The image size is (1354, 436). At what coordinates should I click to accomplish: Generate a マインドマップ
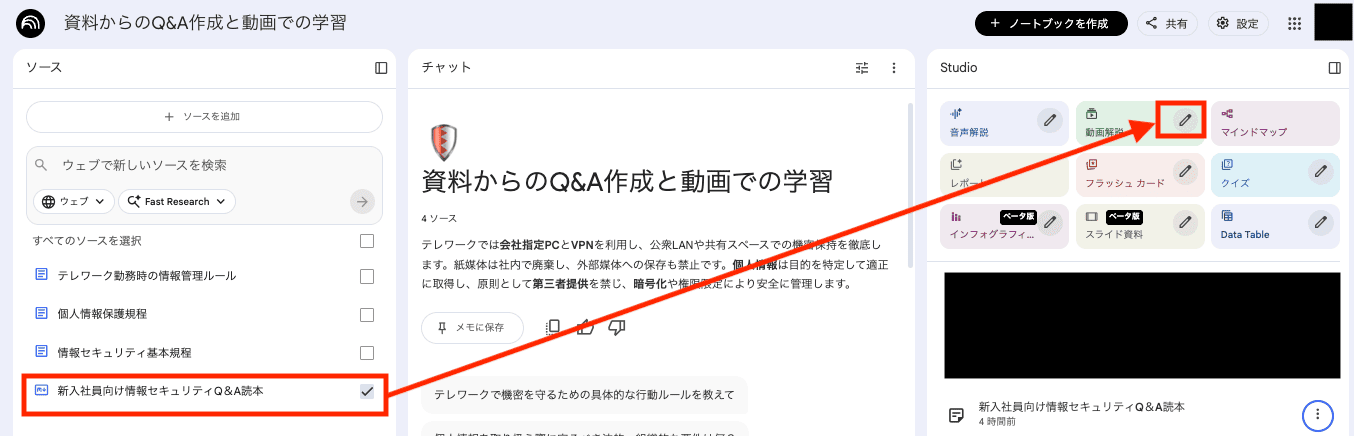[x=1275, y=123]
